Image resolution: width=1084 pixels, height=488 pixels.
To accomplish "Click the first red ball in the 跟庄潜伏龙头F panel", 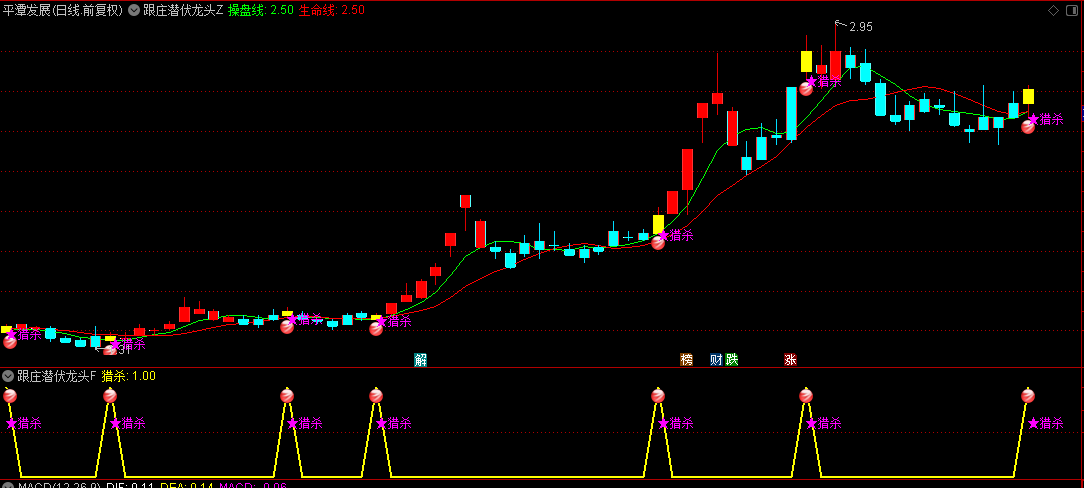I will [10, 395].
